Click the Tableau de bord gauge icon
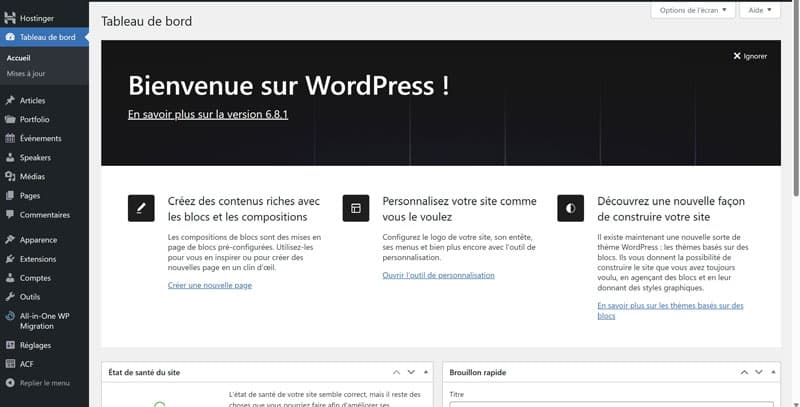This screenshot has width=800, height=407. 10,37
